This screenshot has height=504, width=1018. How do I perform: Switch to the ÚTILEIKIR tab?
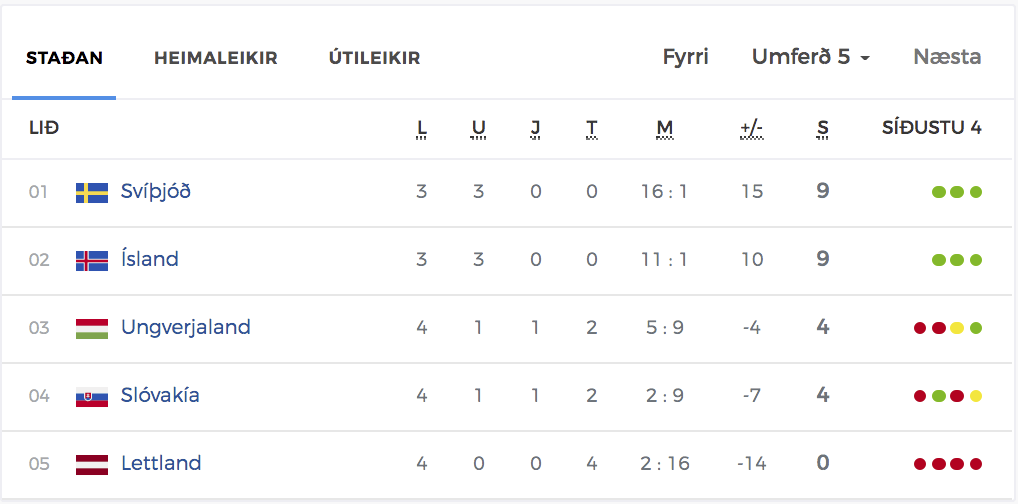(x=375, y=58)
